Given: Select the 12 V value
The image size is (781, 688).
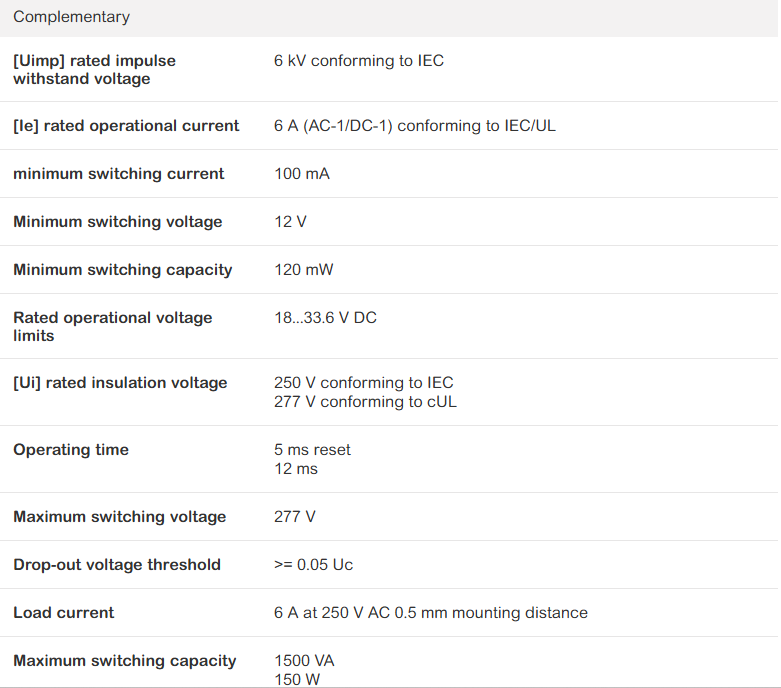Looking at the screenshot, I should 290,222.
